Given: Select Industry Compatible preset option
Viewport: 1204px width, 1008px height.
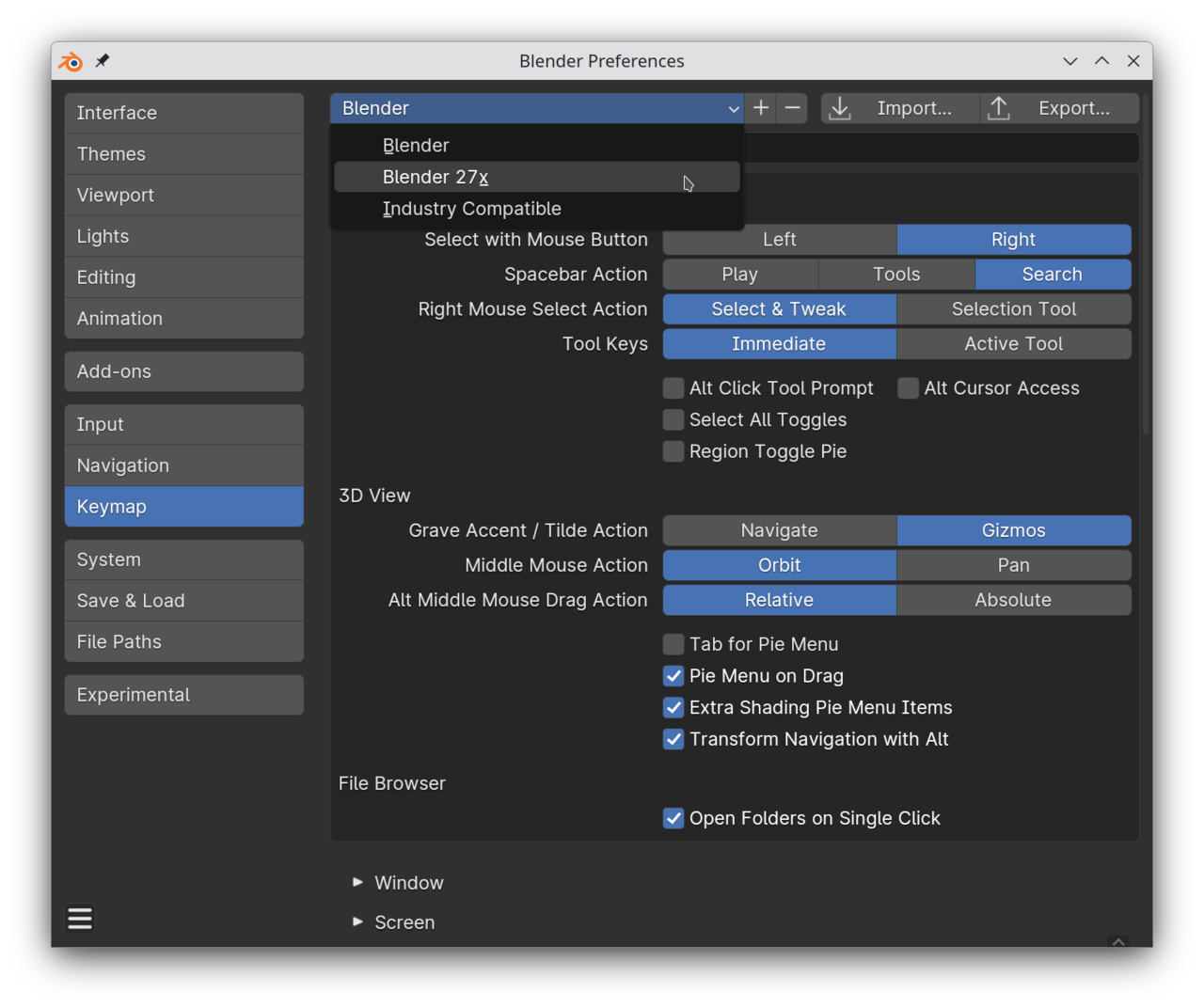Looking at the screenshot, I should pyautogui.click(x=471, y=209).
